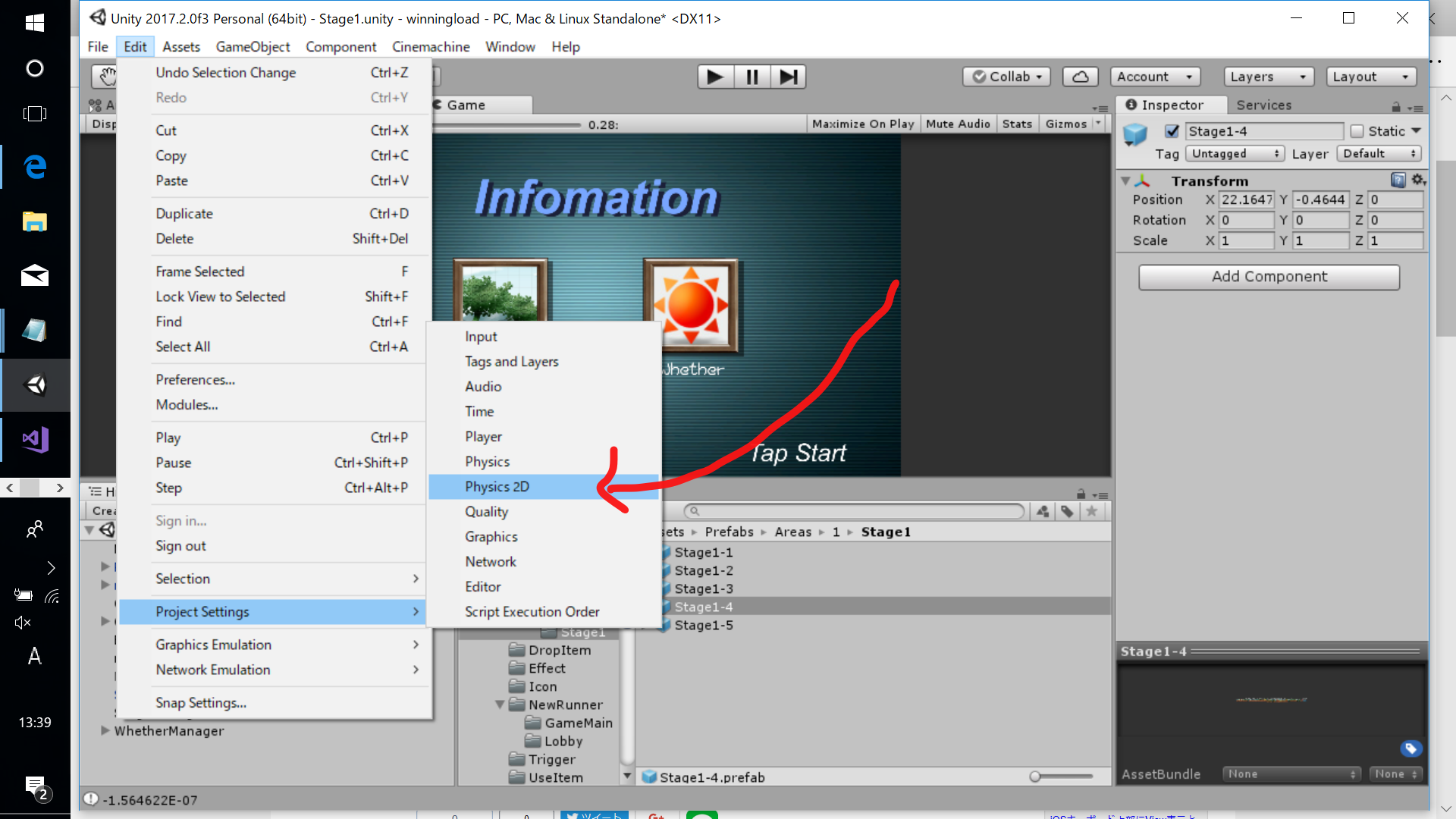Toggle the Static checkbox
The image size is (1456, 819).
click(1357, 131)
